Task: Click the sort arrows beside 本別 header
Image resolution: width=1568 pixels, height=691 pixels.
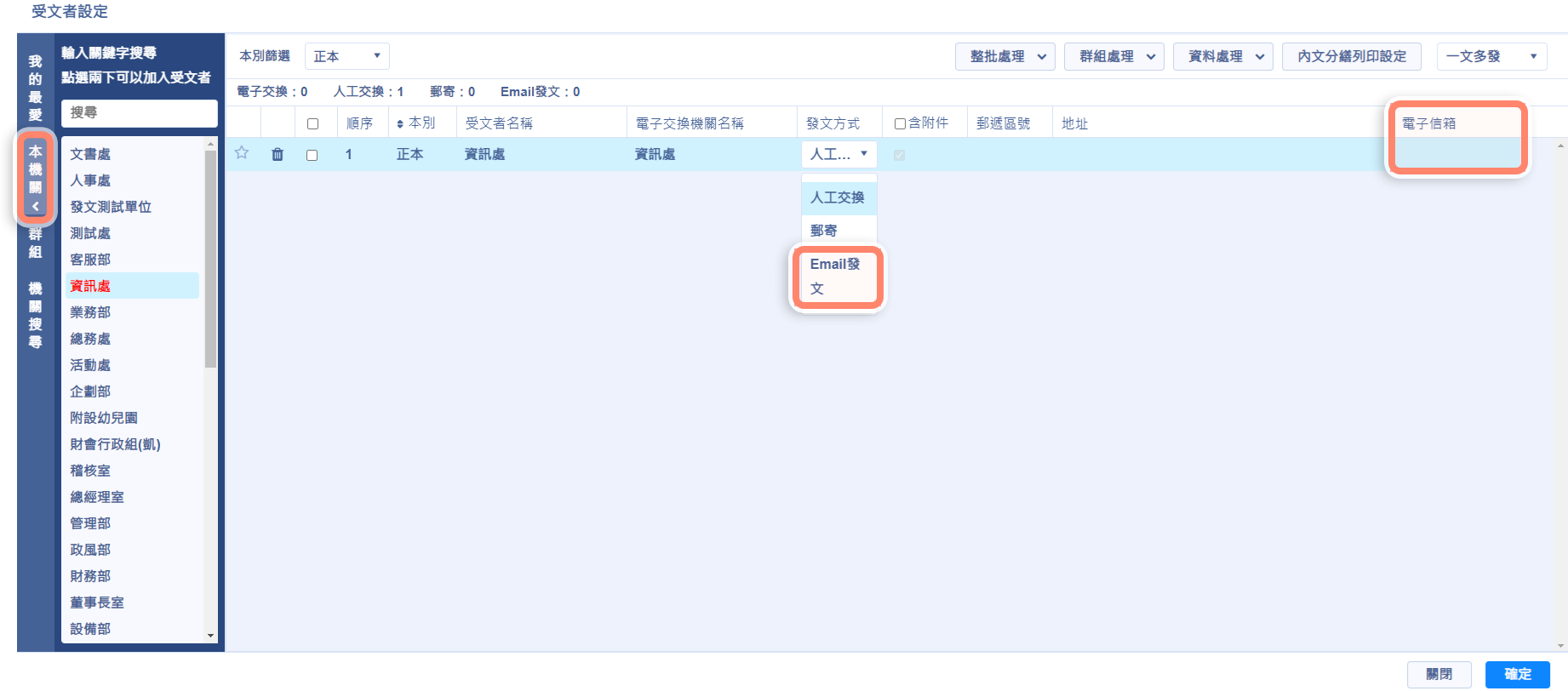Action: click(400, 124)
